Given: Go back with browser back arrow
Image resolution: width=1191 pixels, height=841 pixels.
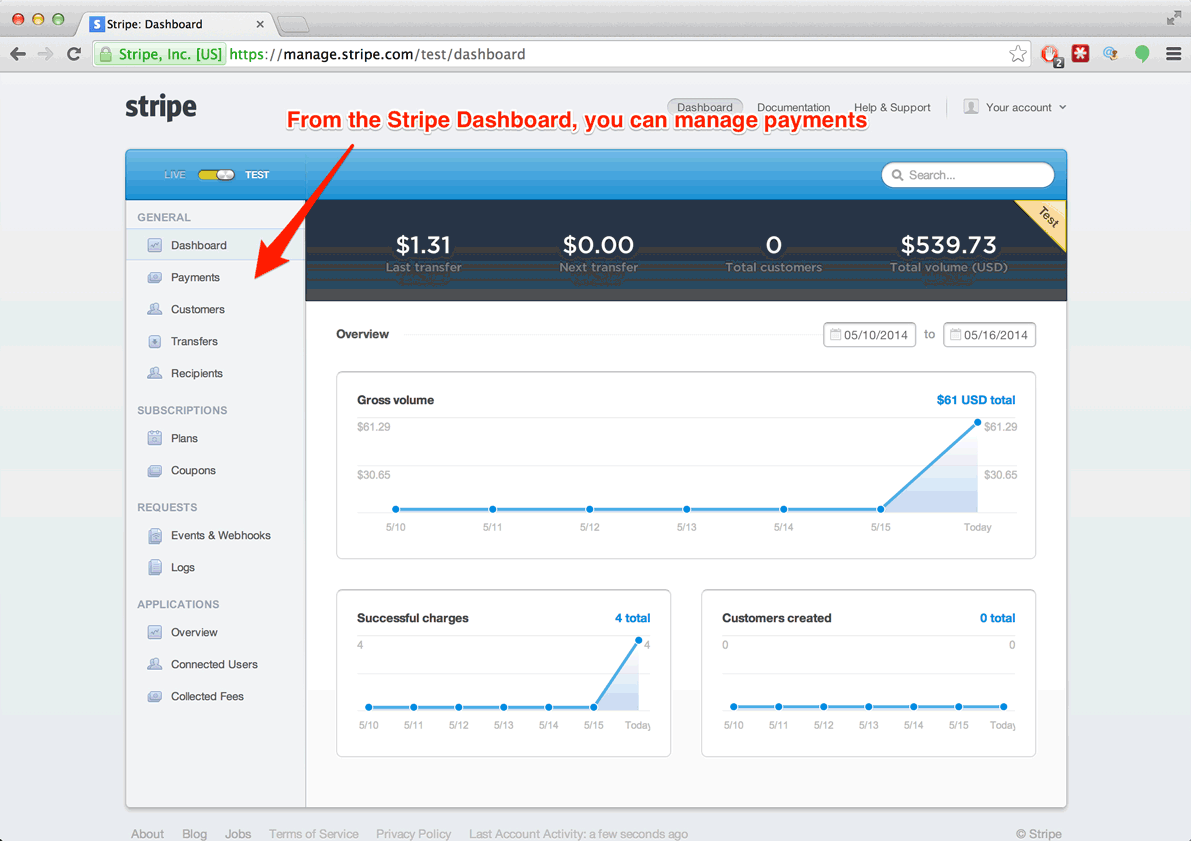Looking at the screenshot, I should 18,54.
